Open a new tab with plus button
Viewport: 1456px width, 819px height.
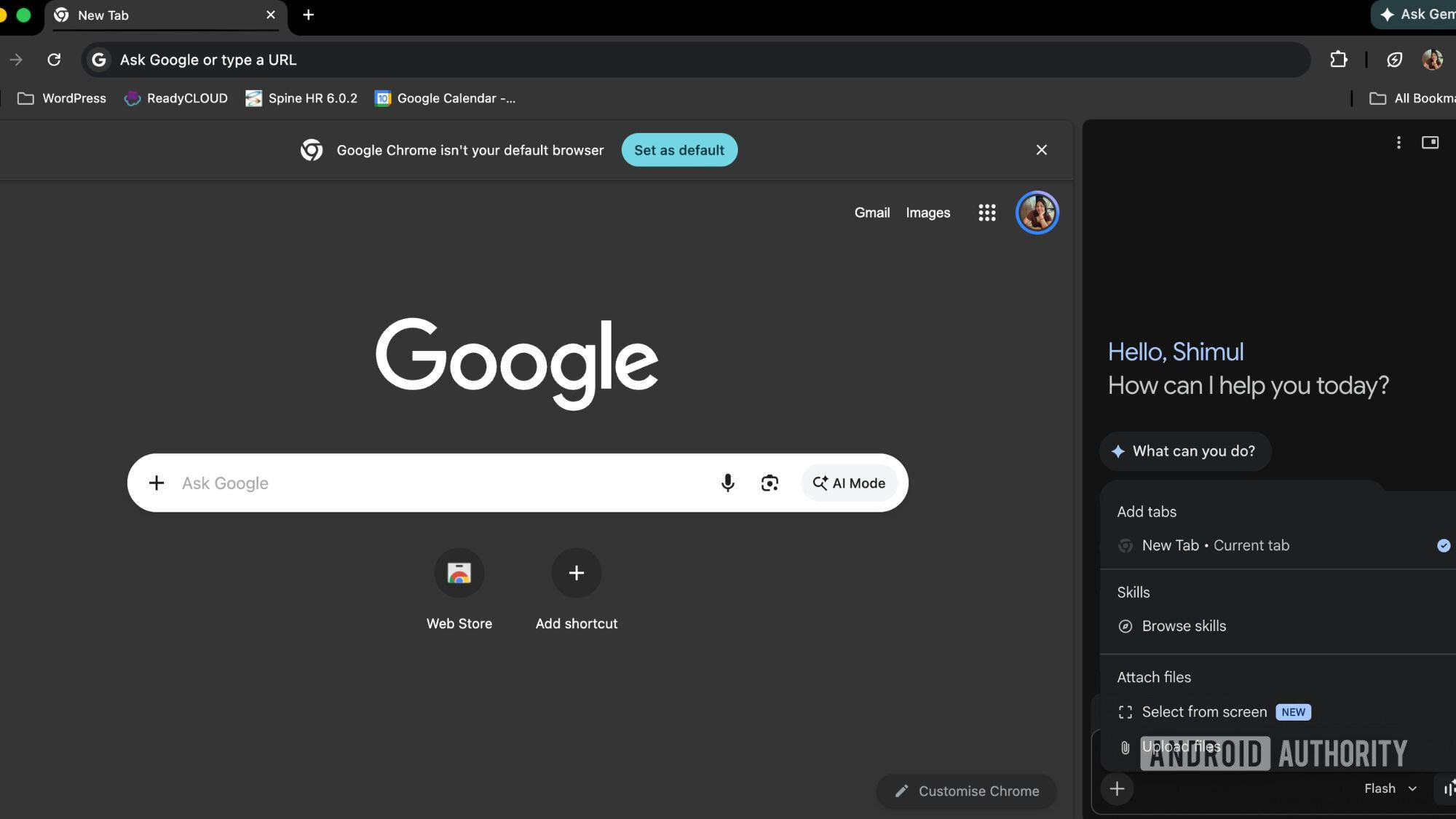click(x=308, y=15)
